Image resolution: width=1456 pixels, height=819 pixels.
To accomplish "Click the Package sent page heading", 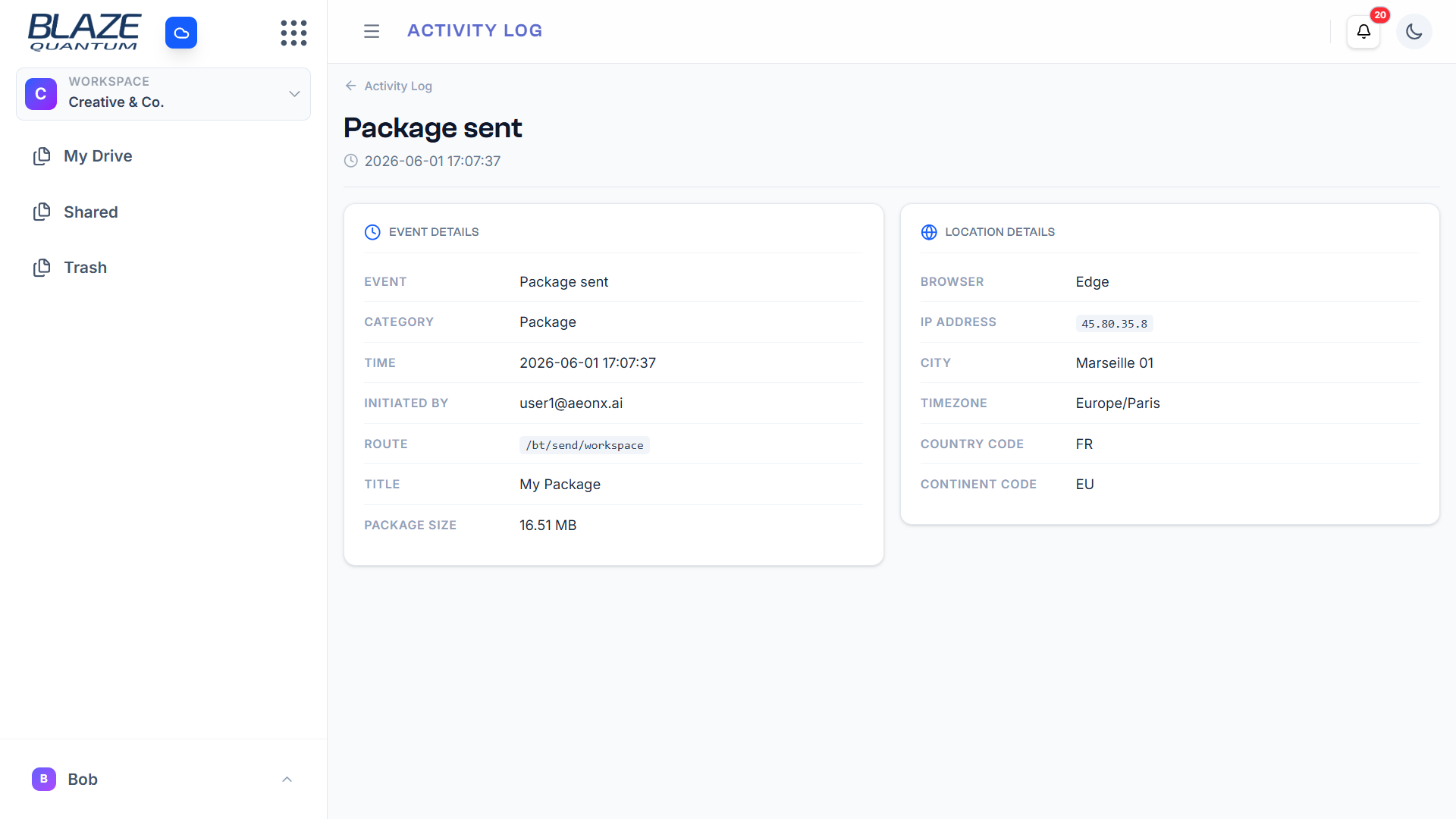I will (x=432, y=127).
